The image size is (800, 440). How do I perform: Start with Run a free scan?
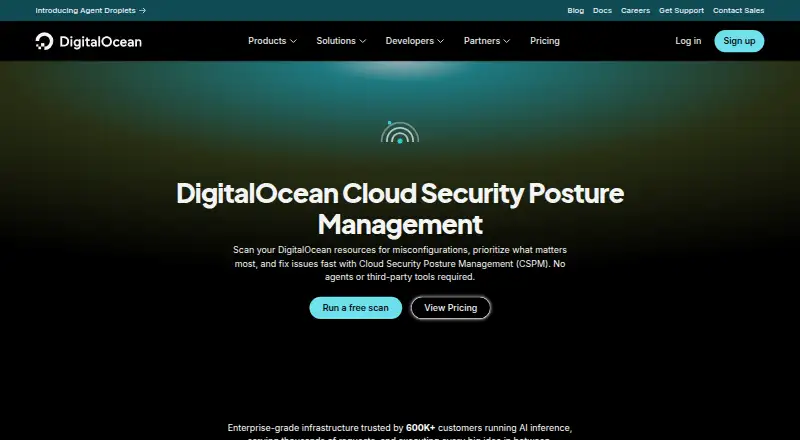(x=356, y=308)
